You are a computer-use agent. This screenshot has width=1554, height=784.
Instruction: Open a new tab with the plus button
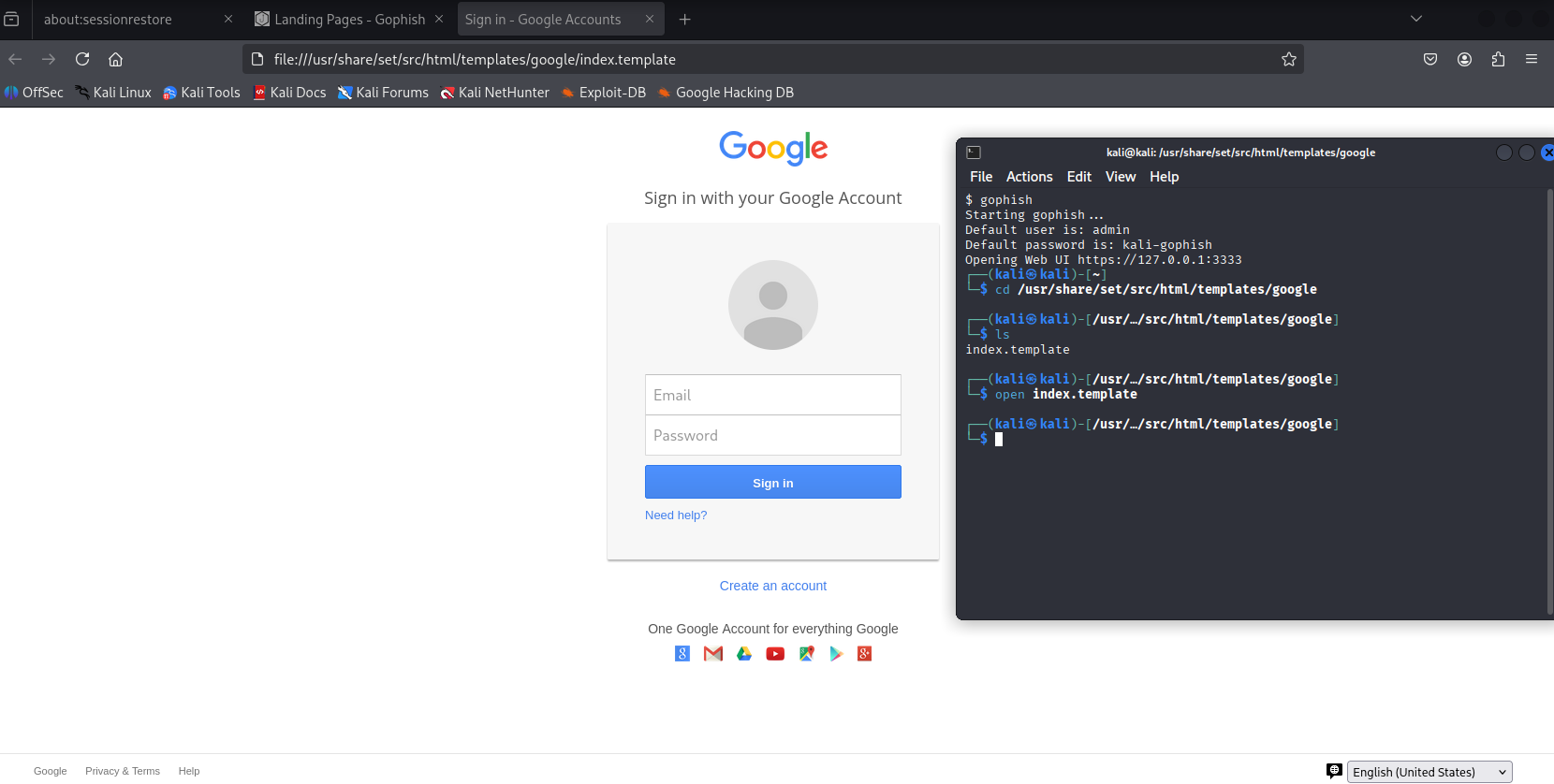pyautogui.click(x=685, y=19)
